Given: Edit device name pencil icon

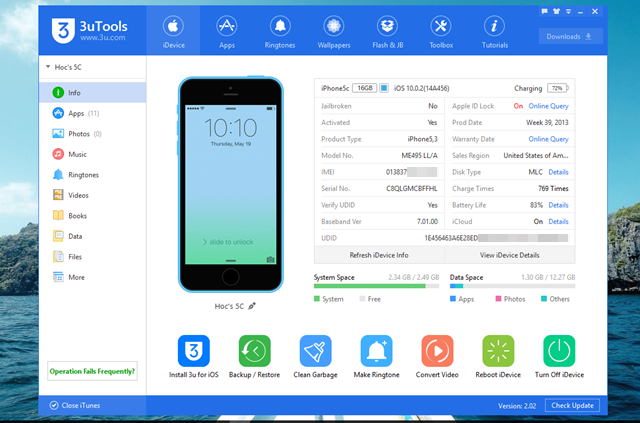Looking at the screenshot, I should 252,306.
